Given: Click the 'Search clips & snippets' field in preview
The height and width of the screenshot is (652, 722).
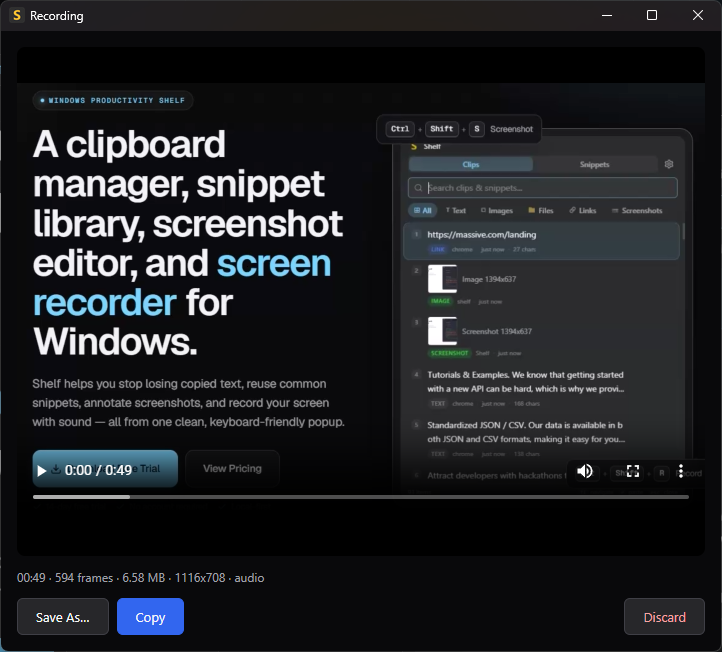Looking at the screenshot, I should point(542,188).
